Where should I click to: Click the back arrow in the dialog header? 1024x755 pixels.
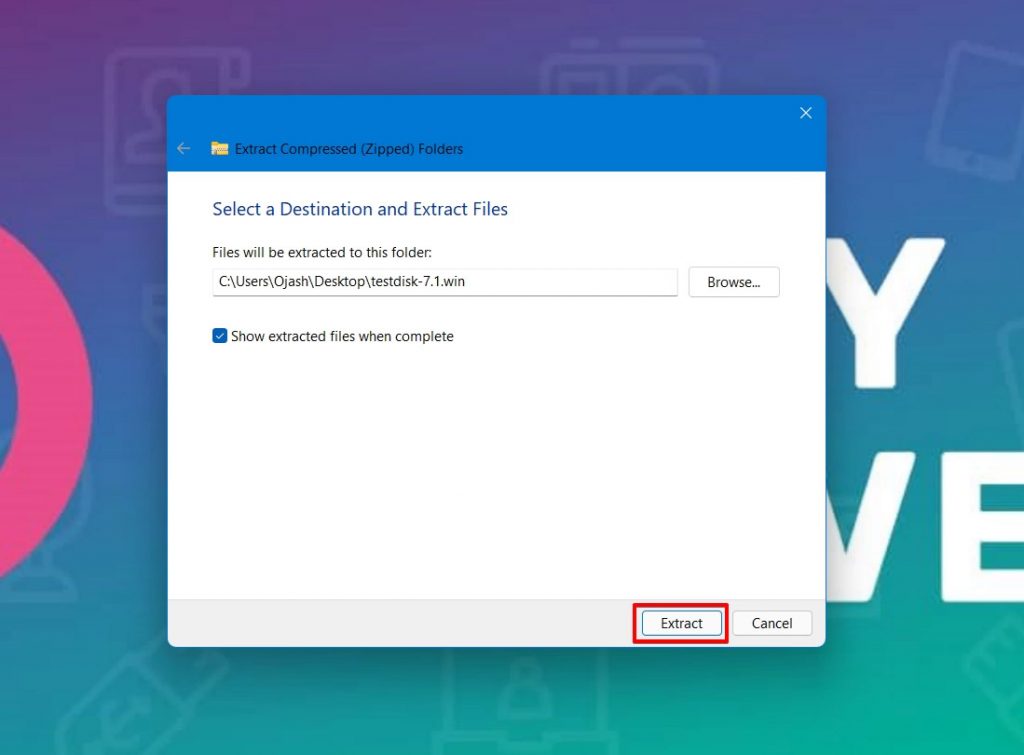pos(183,148)
